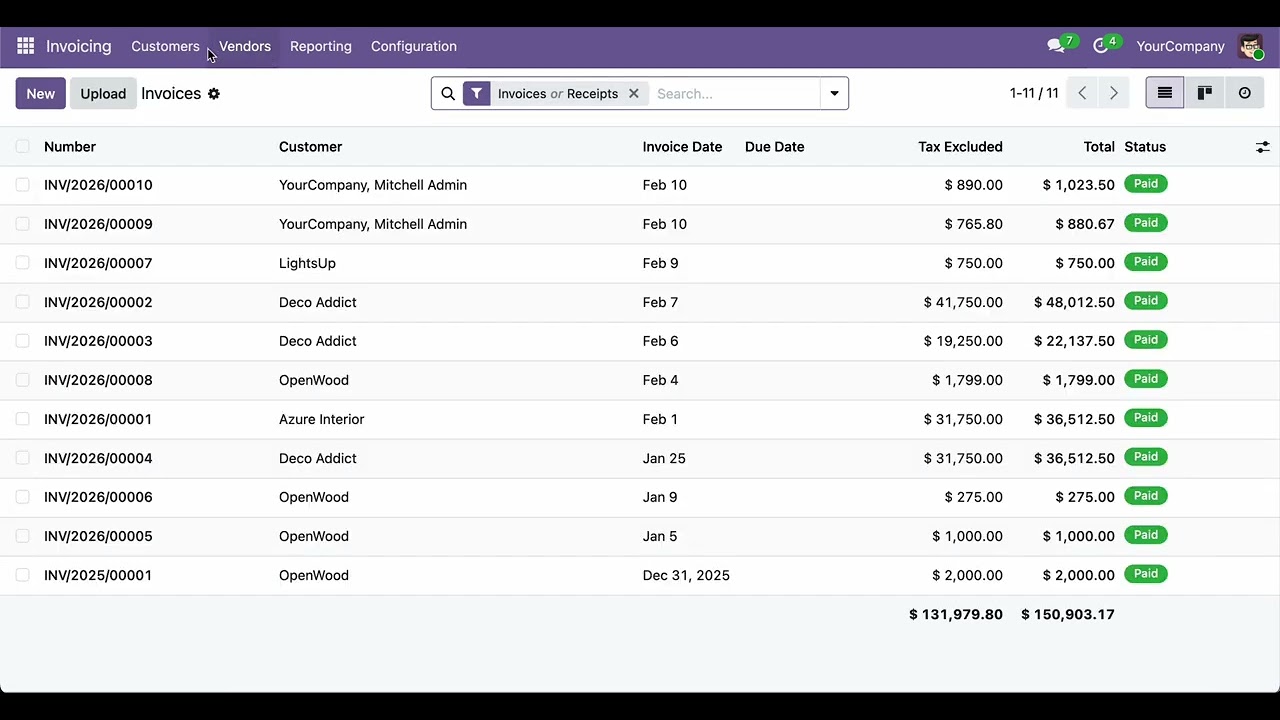
Task: Go to previous page arrow
Action: pos(1082,93)
